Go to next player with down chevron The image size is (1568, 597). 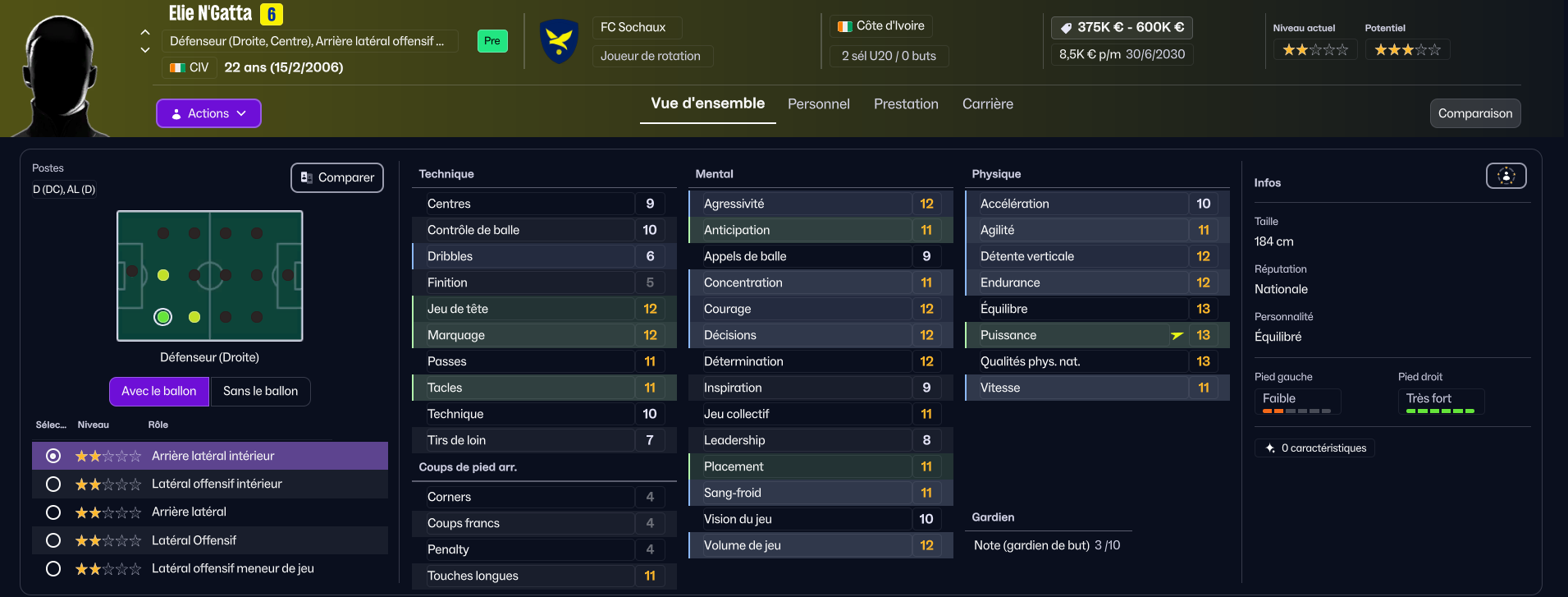[145, 50]
